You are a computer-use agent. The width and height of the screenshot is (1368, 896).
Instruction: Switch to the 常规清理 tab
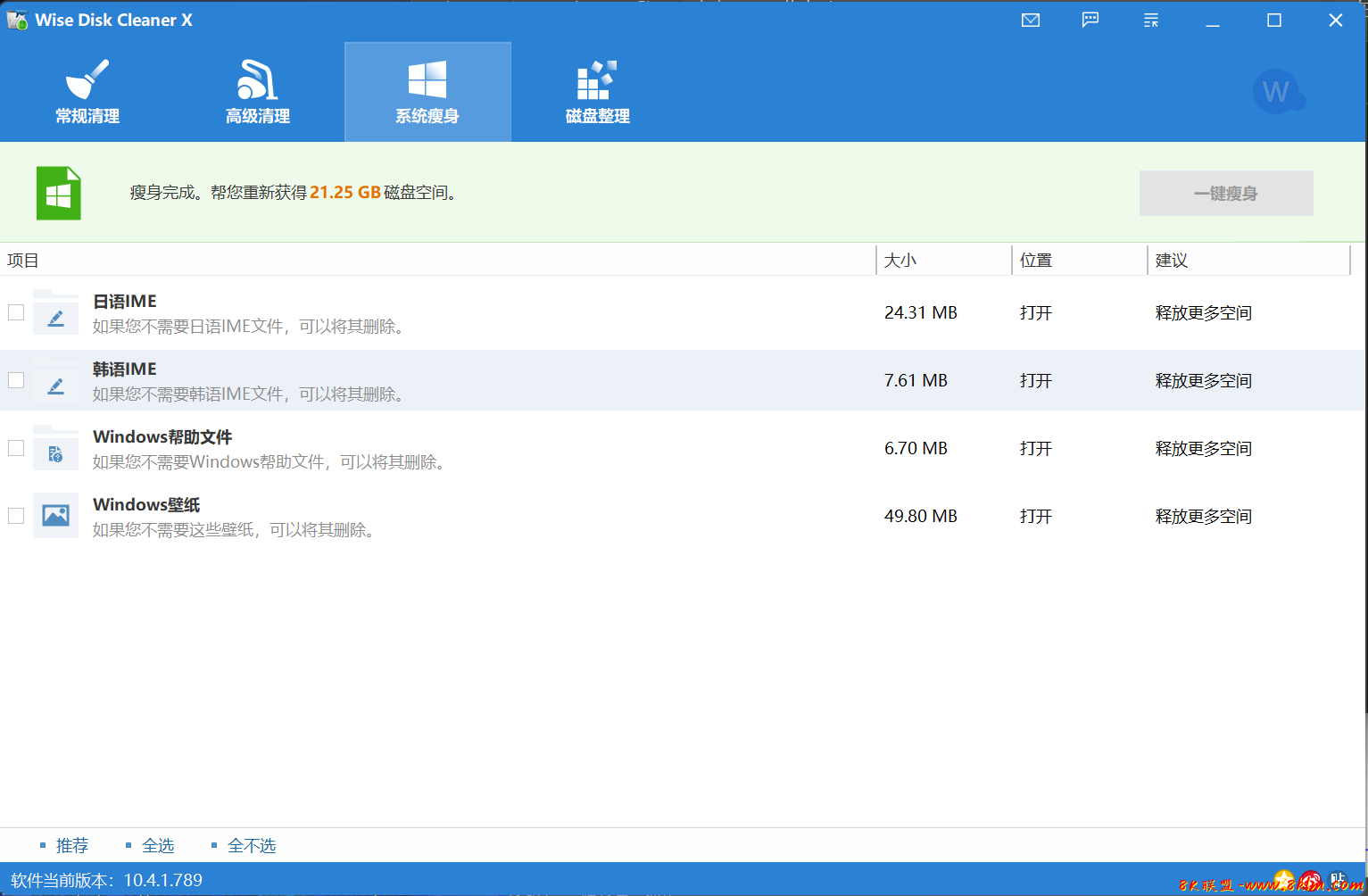(x=87, y=93)
